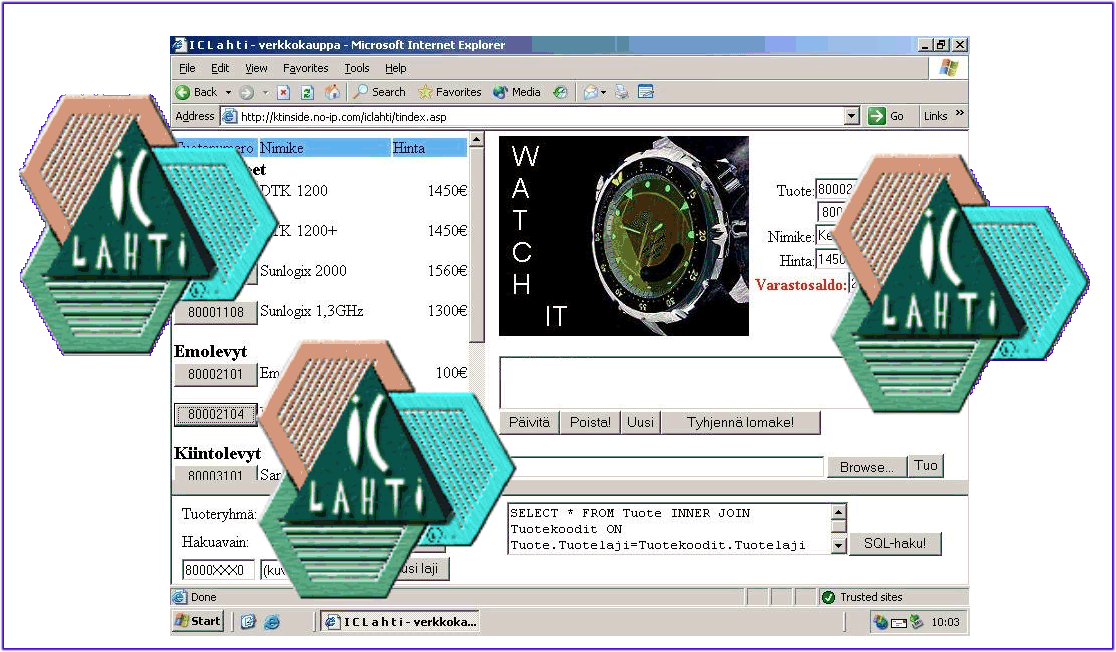Open the File menu
The height and width of the screenshot is (652, 1116).
click(187, 68)
